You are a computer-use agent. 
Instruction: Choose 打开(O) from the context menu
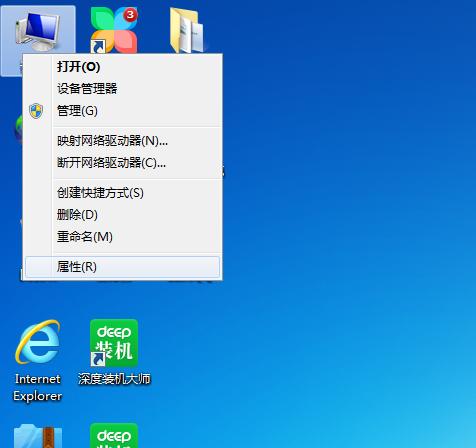78,67
